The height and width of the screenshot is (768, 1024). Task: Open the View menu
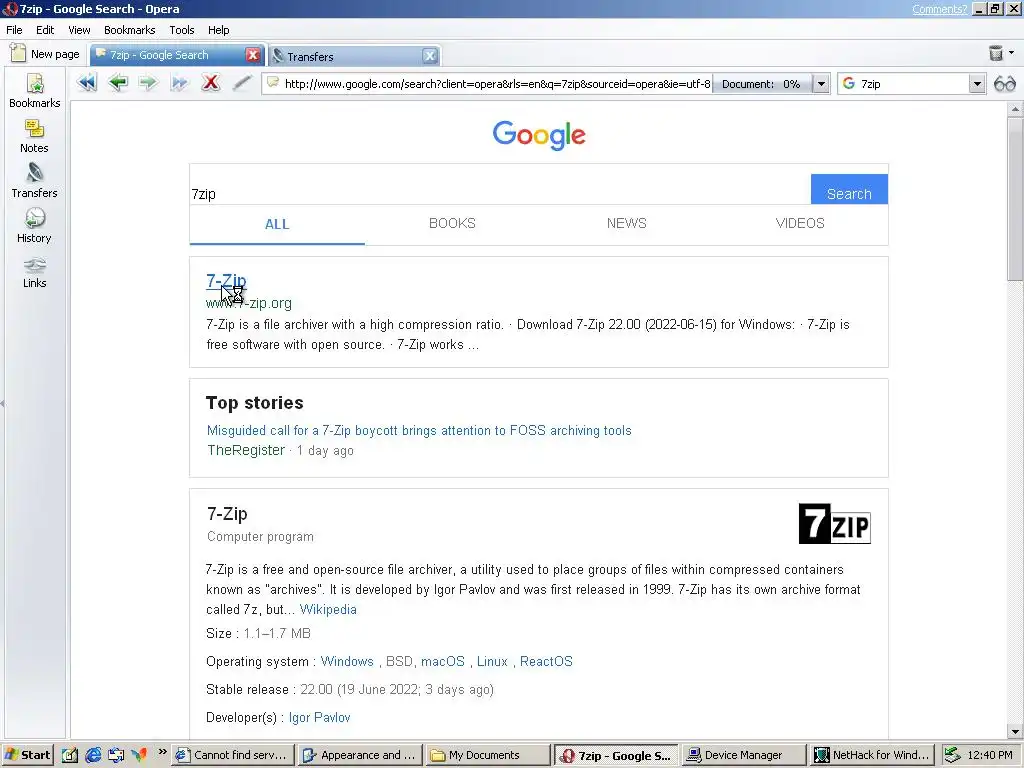click(x=79, y=30)
